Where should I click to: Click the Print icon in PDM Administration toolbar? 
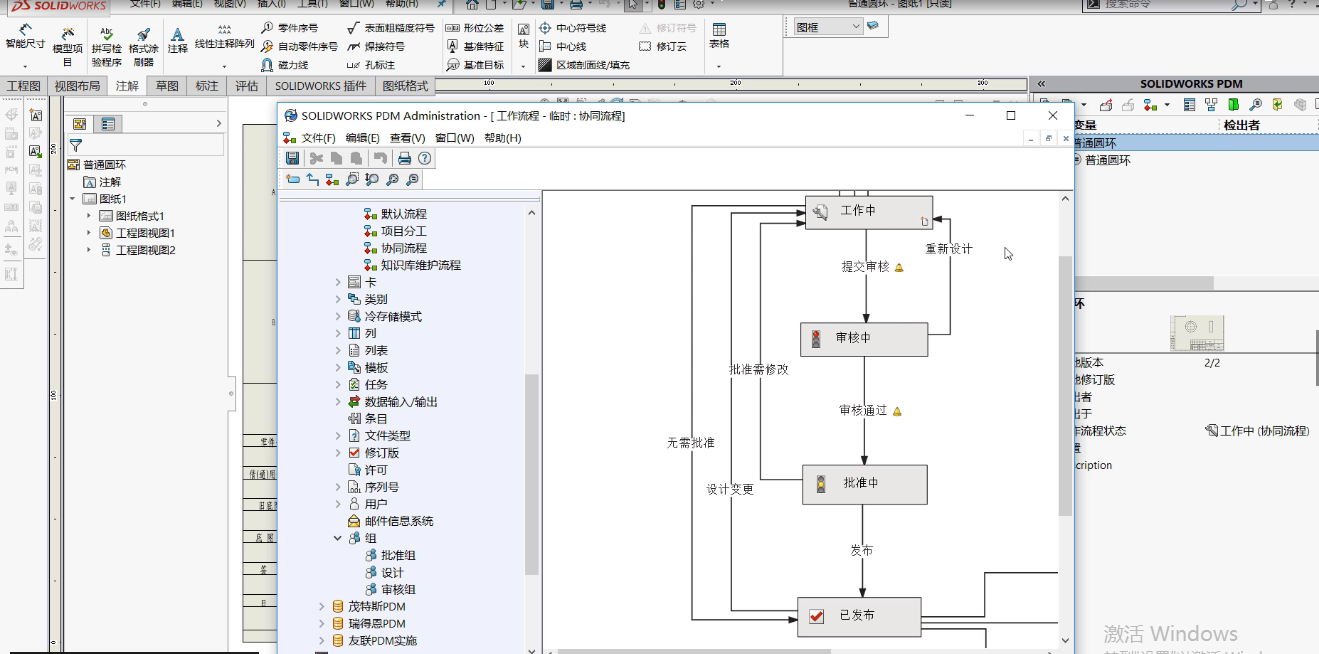tap(404, 158)
